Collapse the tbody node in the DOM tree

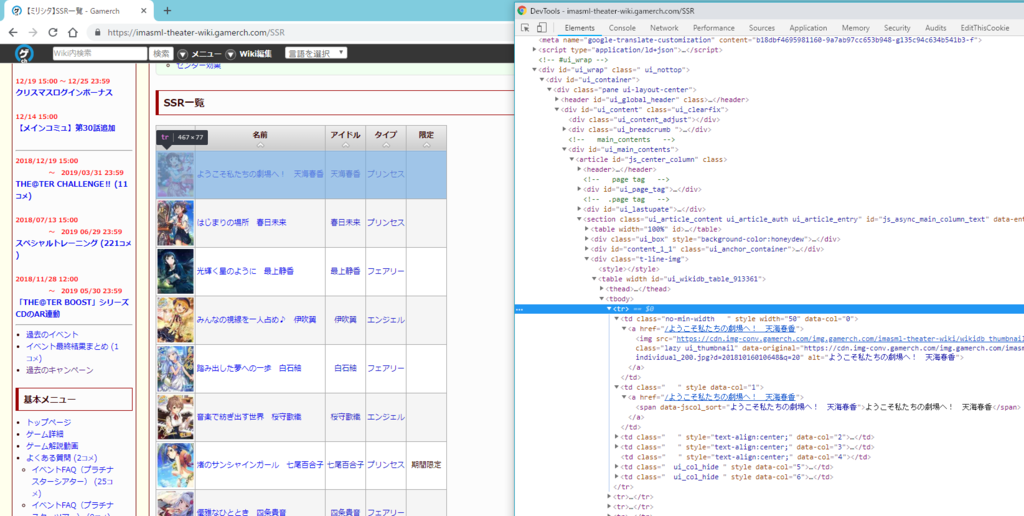click(601, 299)
